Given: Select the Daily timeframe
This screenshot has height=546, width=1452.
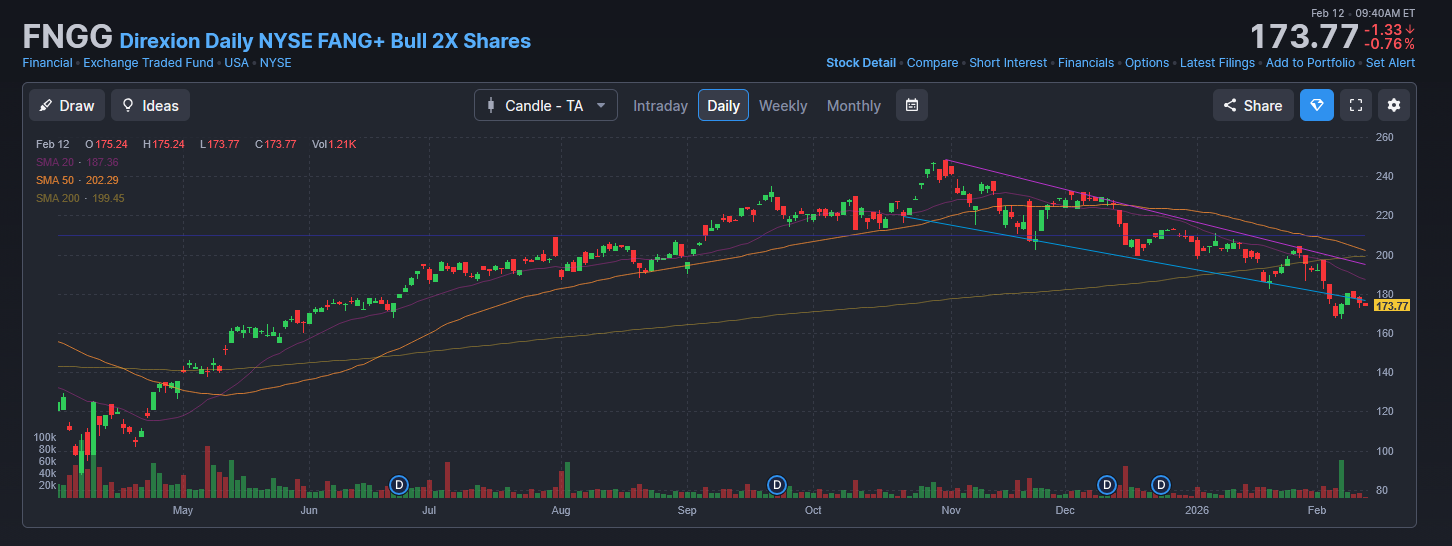Looking at the screenshot, I should [723, 105].
